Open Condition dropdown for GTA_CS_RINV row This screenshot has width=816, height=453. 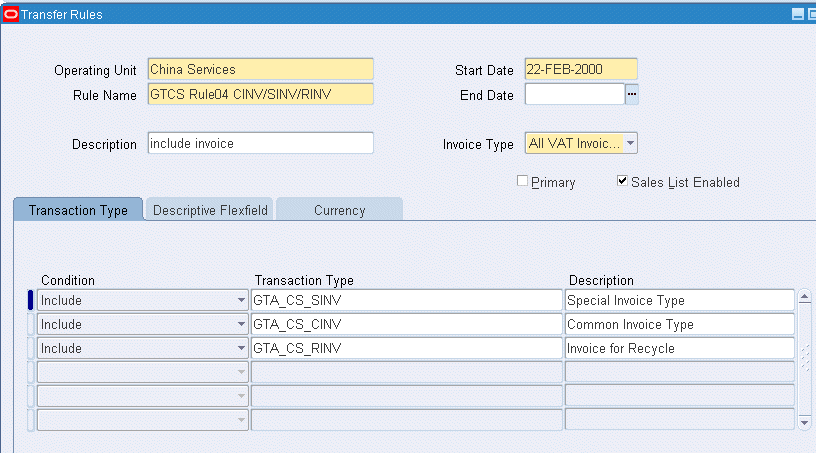[241, 348]
